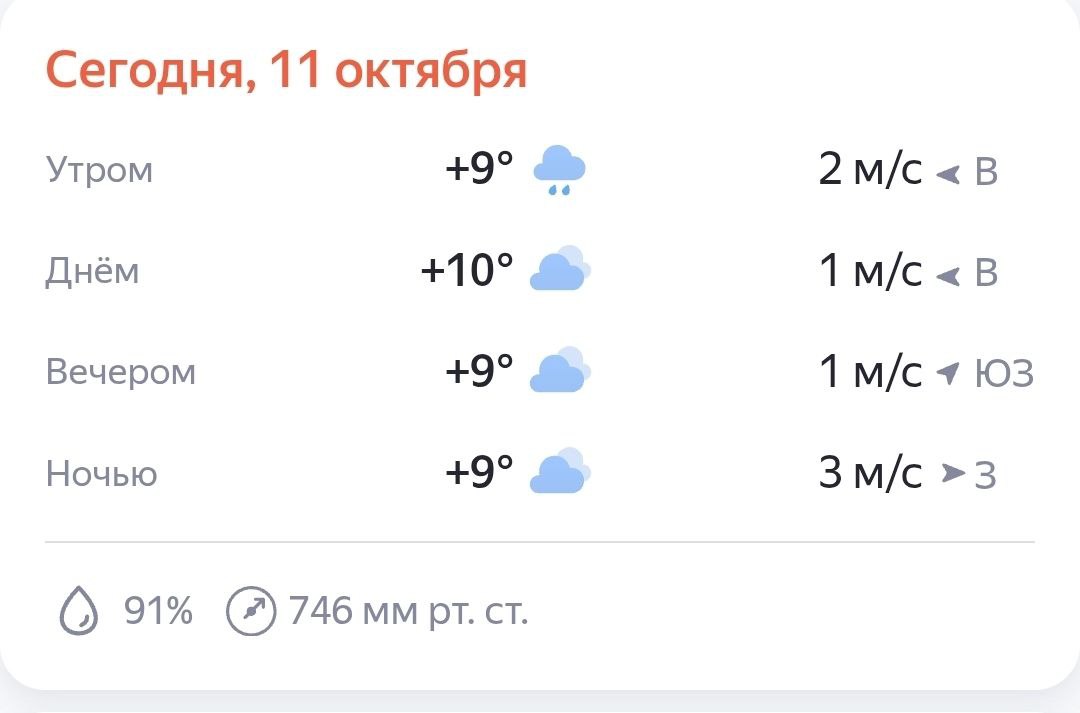The width and height of the screenshot is (1080, 713).
Task: Click the 746 мм рт. ст. pressure value
Action: click(x=408, y=610)
